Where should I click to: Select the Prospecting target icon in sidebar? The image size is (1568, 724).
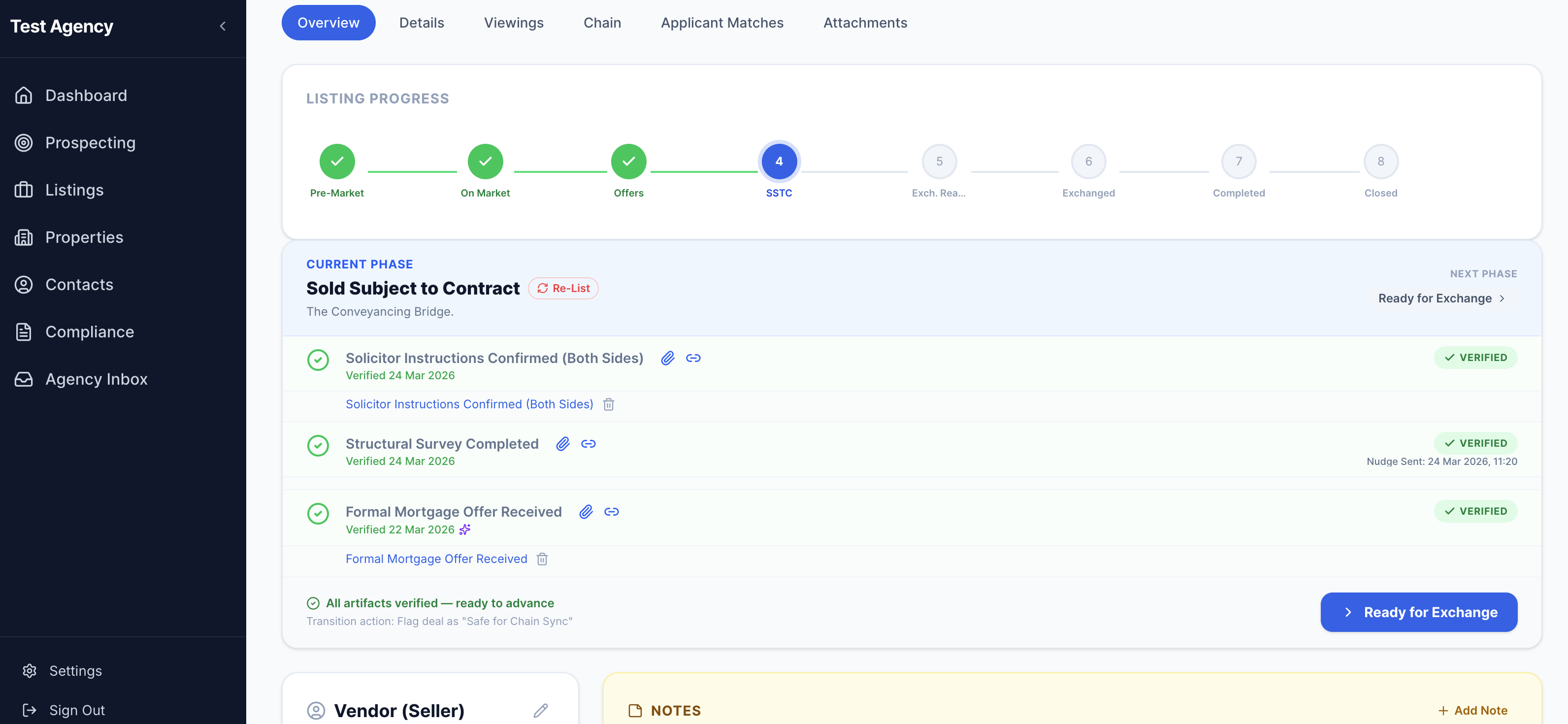pos(24,142)
